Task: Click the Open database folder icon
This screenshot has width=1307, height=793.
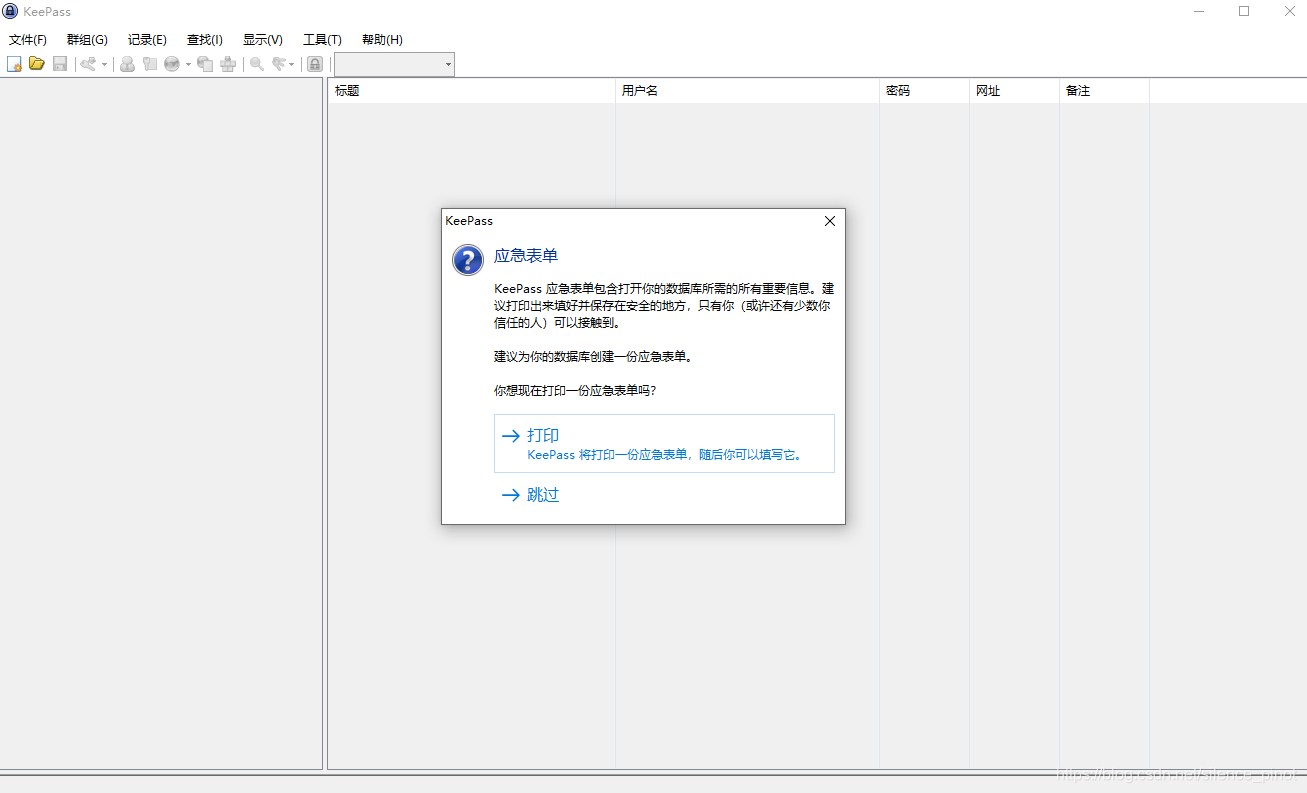Action: [x=37, y=64]
